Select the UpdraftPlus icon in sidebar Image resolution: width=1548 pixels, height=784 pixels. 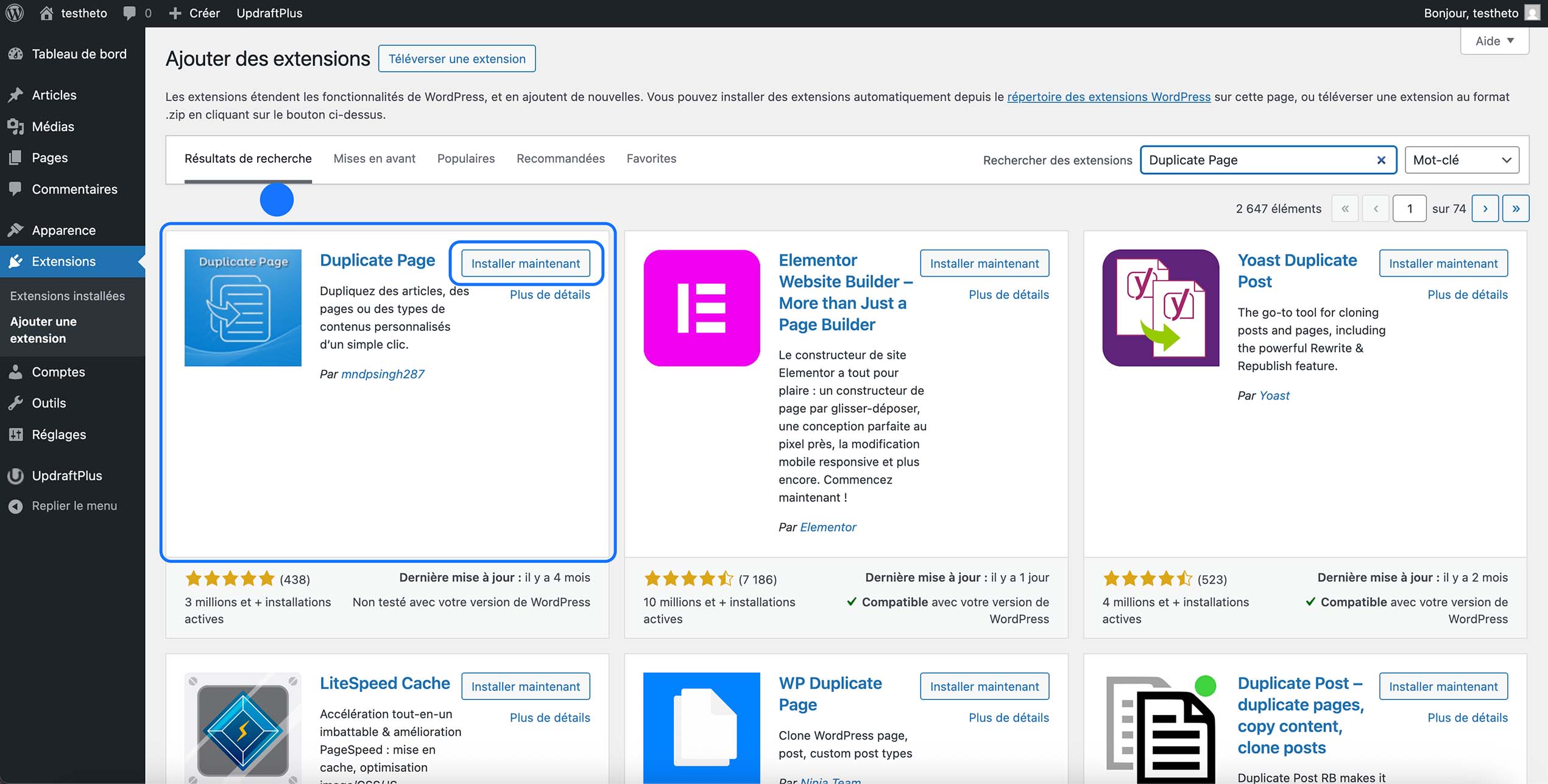click(x=16, y=476)
